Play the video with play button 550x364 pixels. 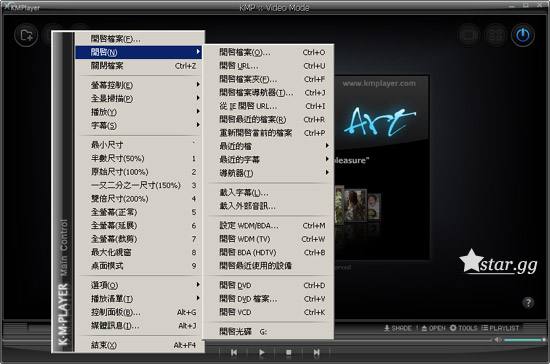pyautogui.click(x=261, y=352)
